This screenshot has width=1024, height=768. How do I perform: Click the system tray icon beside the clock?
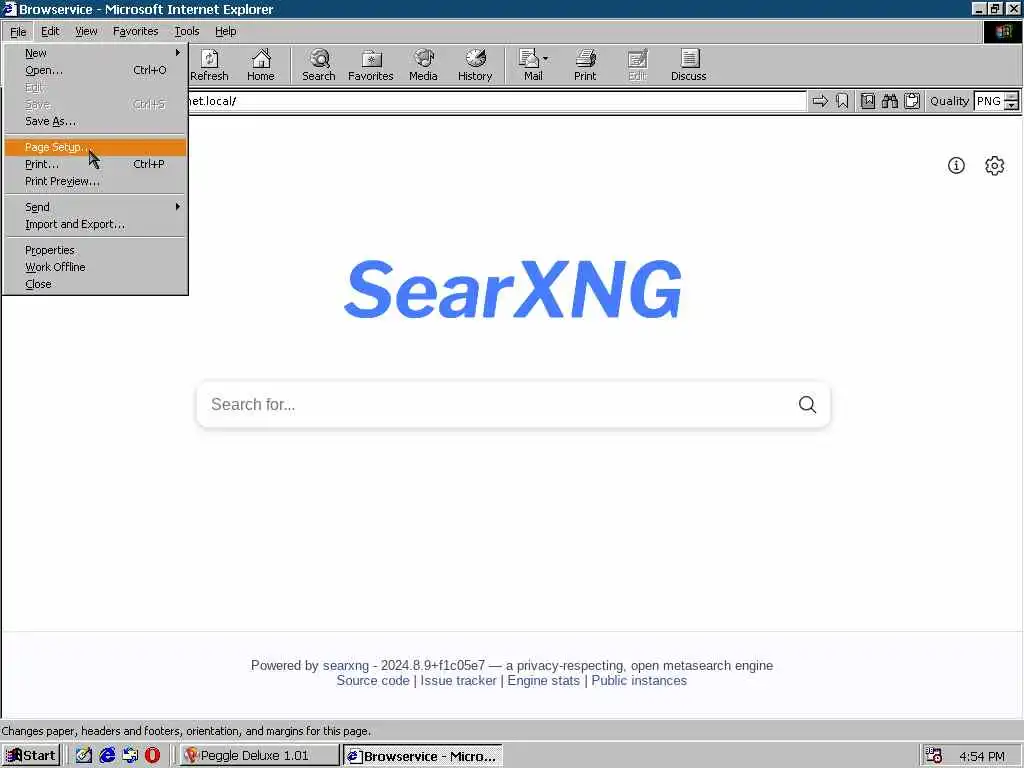tap(933, 756)
